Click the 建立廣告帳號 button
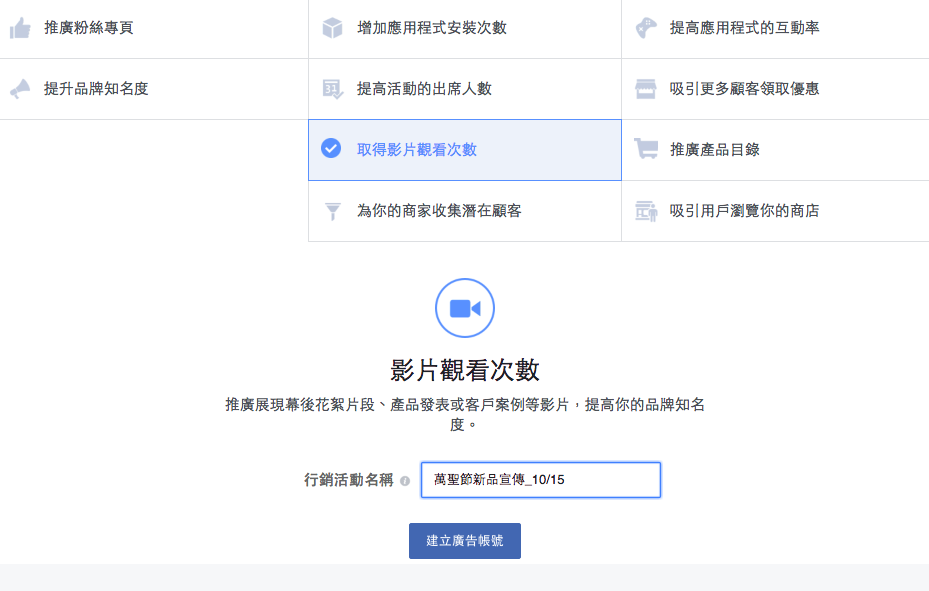 pyautogui.click(x=464, y=540)
